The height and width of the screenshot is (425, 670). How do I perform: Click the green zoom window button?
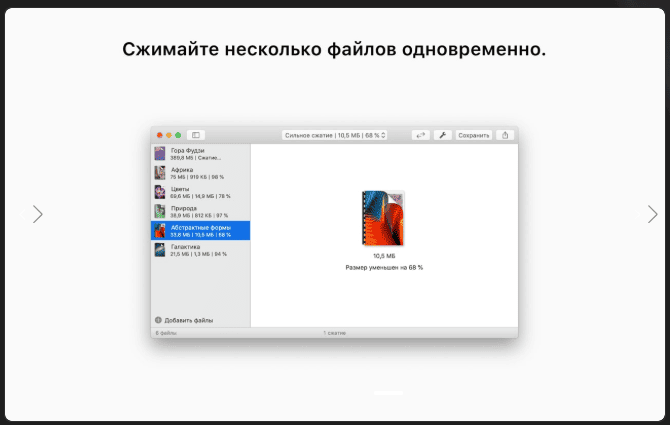click(x=178, y=135)
